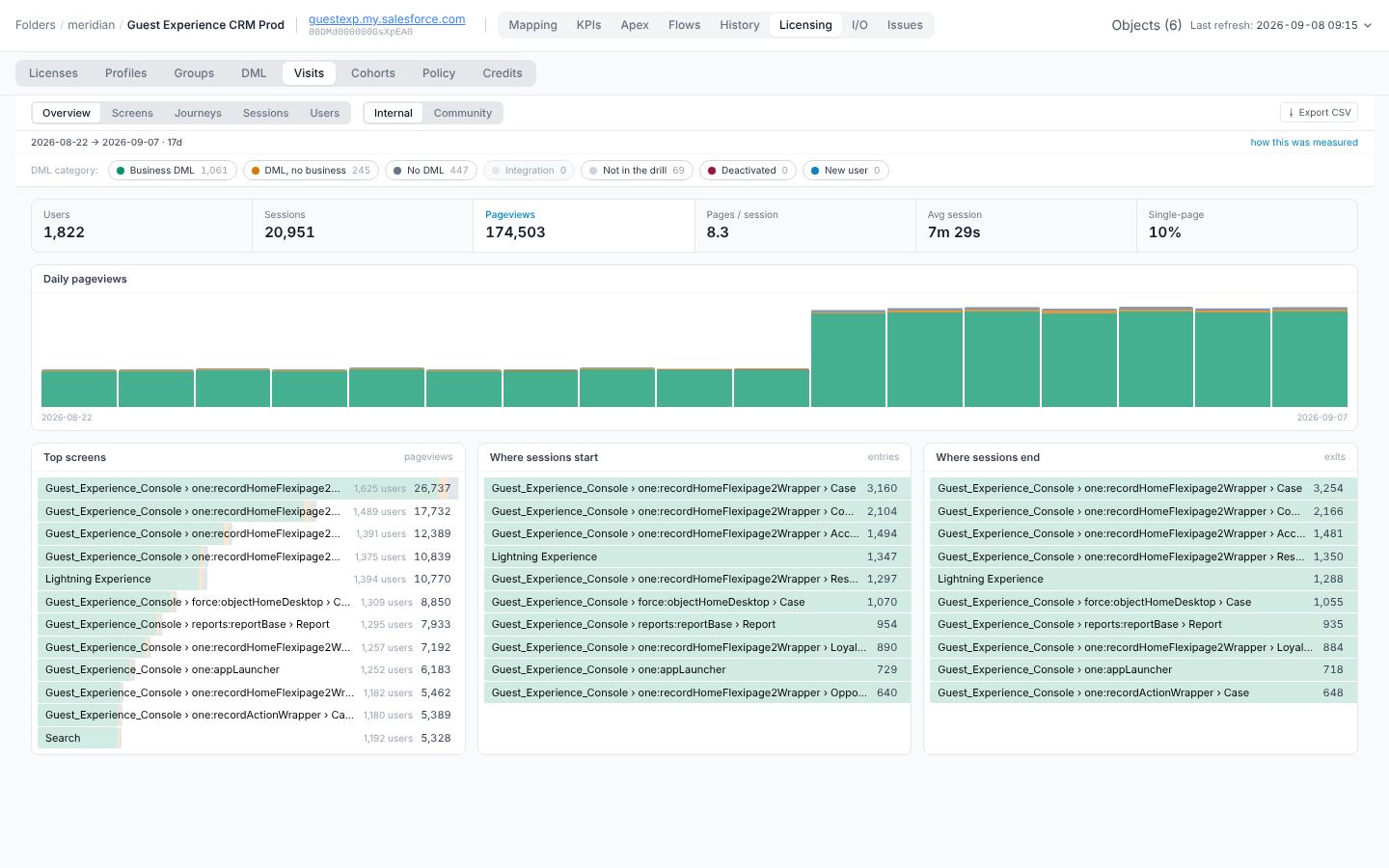
Task: Switch to Community visits
Action: point(463,113)
